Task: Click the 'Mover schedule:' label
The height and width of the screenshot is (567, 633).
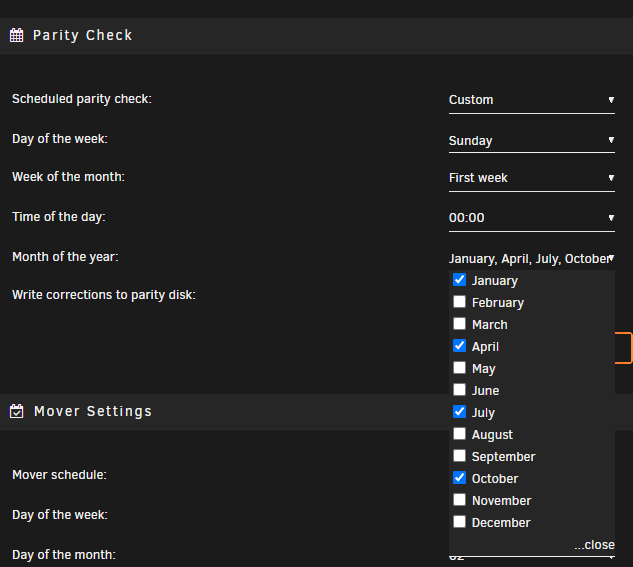Action: point(59,475)
